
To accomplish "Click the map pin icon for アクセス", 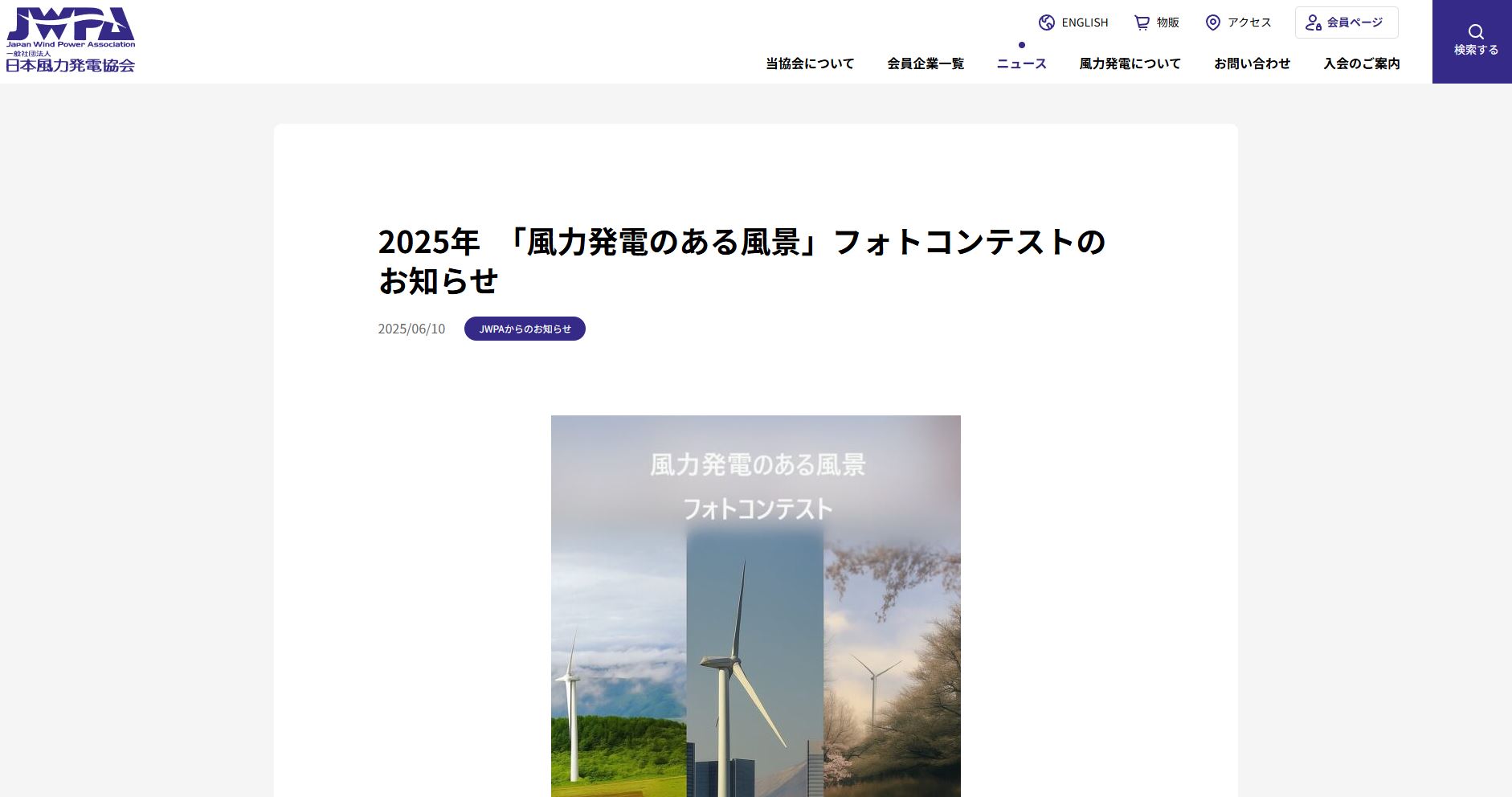I will coord(1213,22).
